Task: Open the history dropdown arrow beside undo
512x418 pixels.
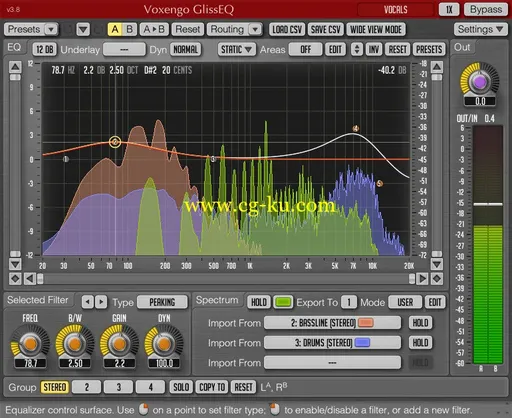Action: [83, 29]
